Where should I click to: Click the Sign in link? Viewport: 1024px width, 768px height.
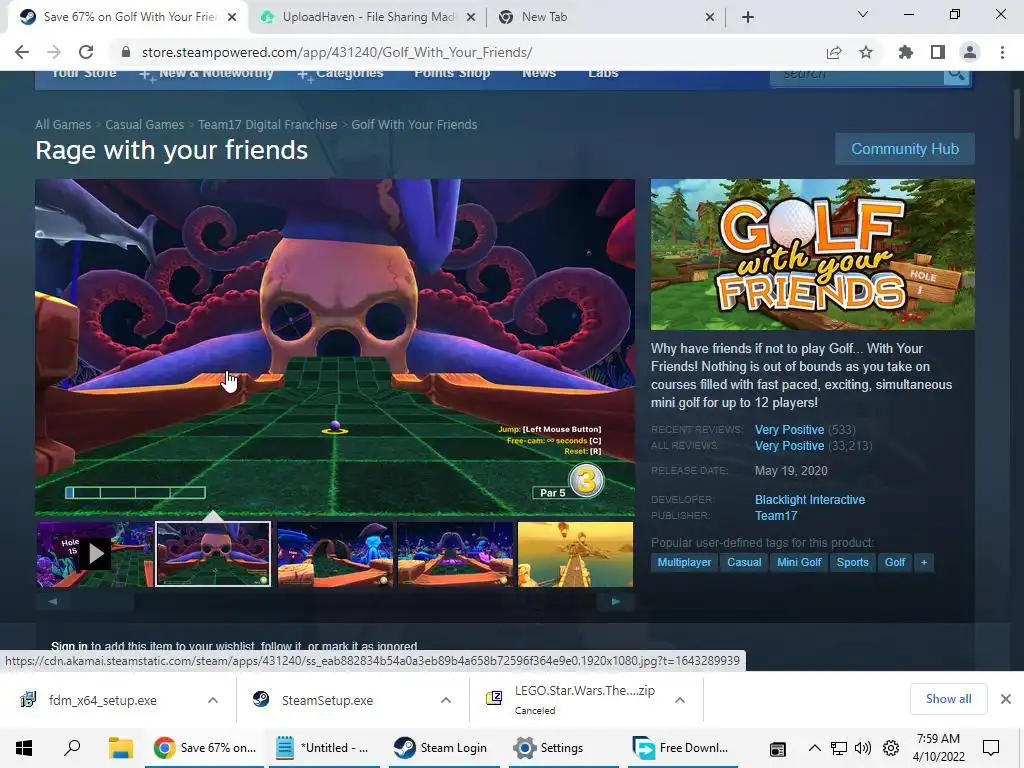(x=69, y=647)
